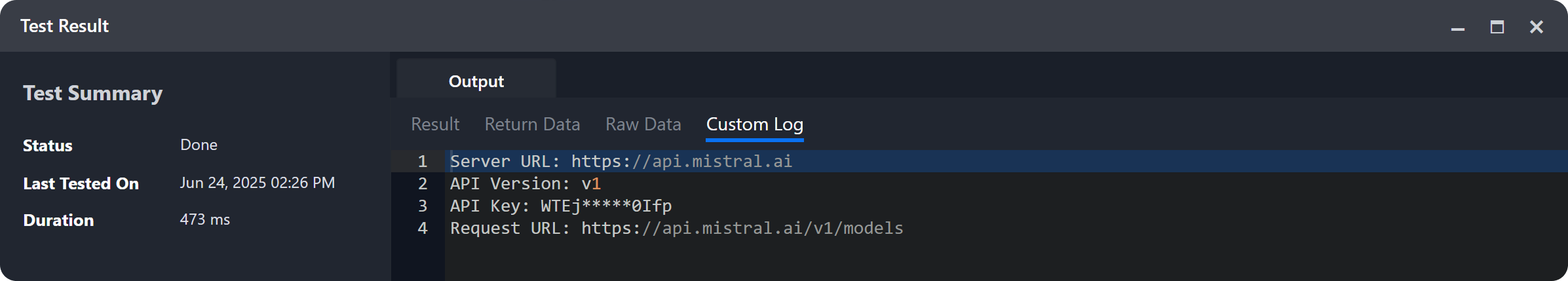Click line number 1 in gutter
The height and width of the screenshot is (281, 1568).
tap(423, 161)
